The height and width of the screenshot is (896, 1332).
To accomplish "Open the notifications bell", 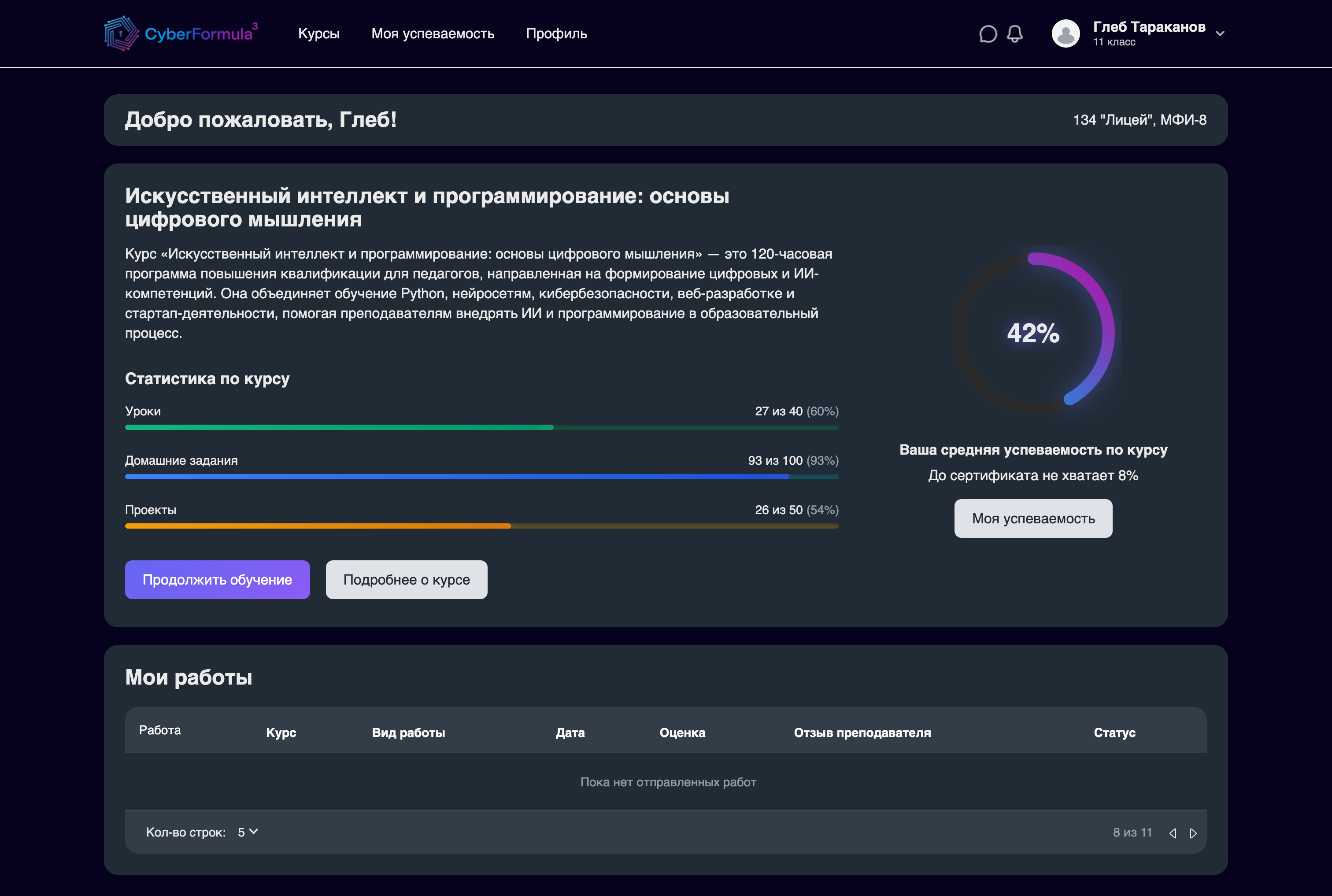I will click(x=1015, y=34).
